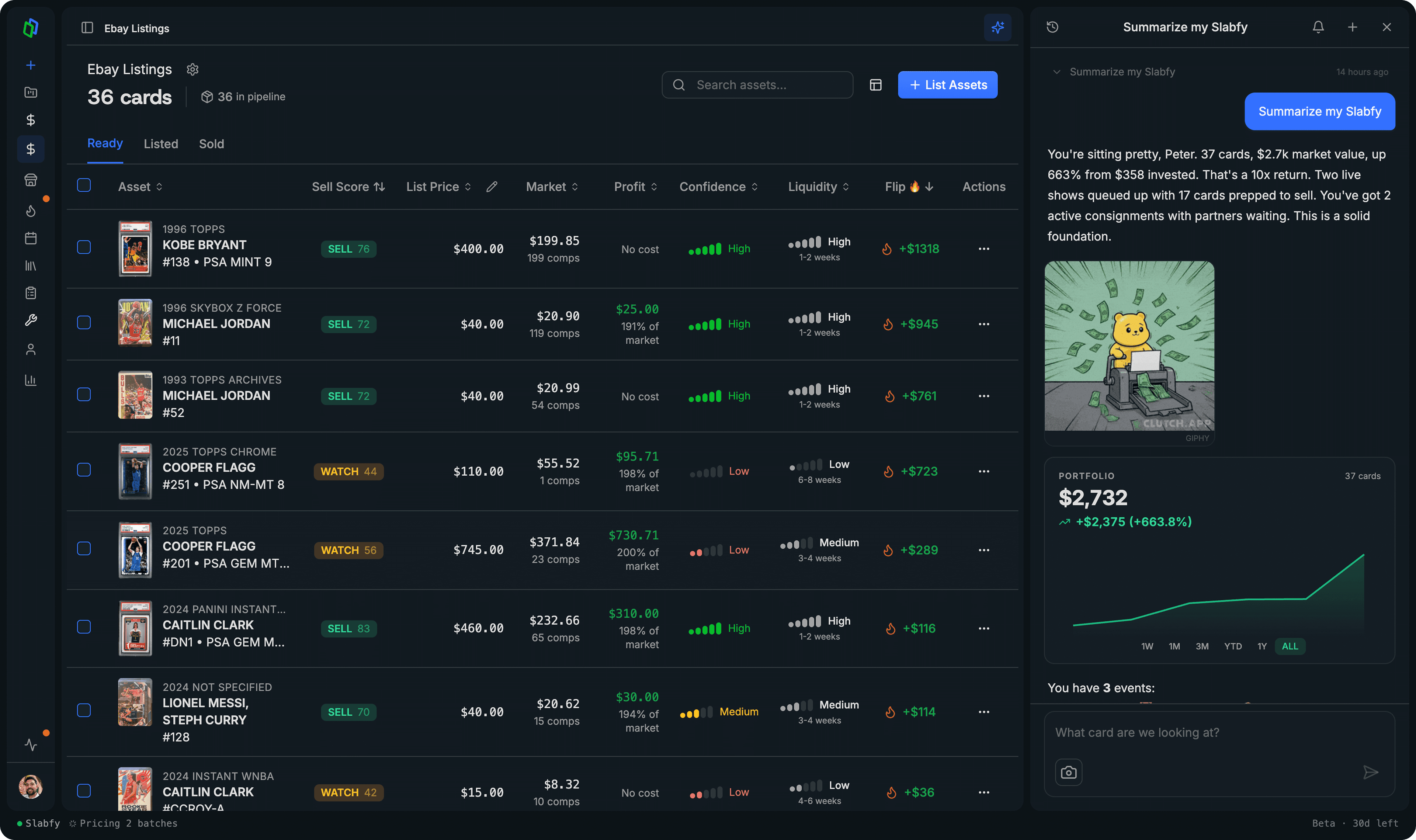Open the wrench tools icon in sidebar
This screenshot has width=1416, height=840.
[x=31, y=320]
